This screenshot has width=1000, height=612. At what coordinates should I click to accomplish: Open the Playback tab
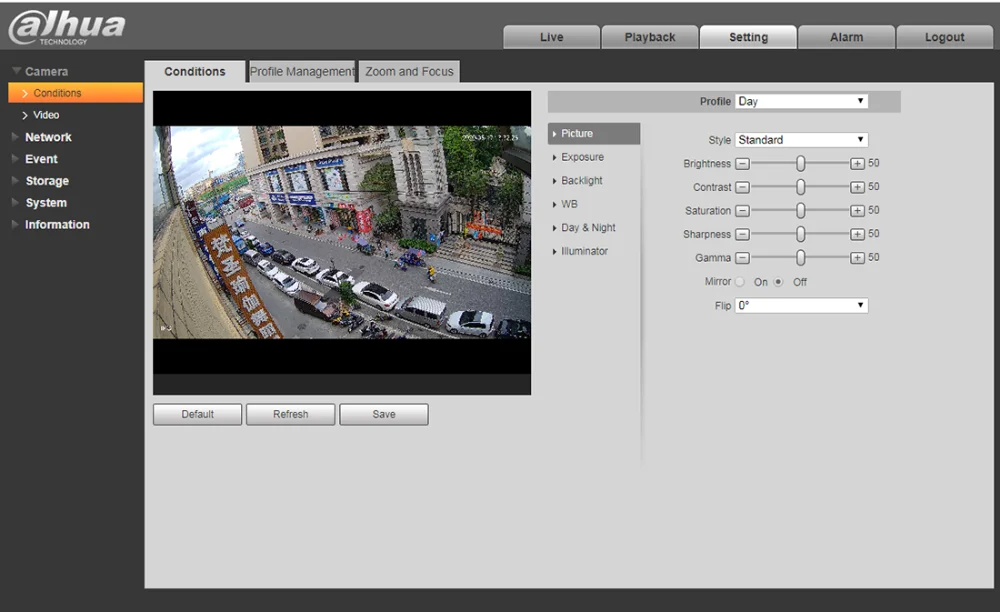coord(650,37)
